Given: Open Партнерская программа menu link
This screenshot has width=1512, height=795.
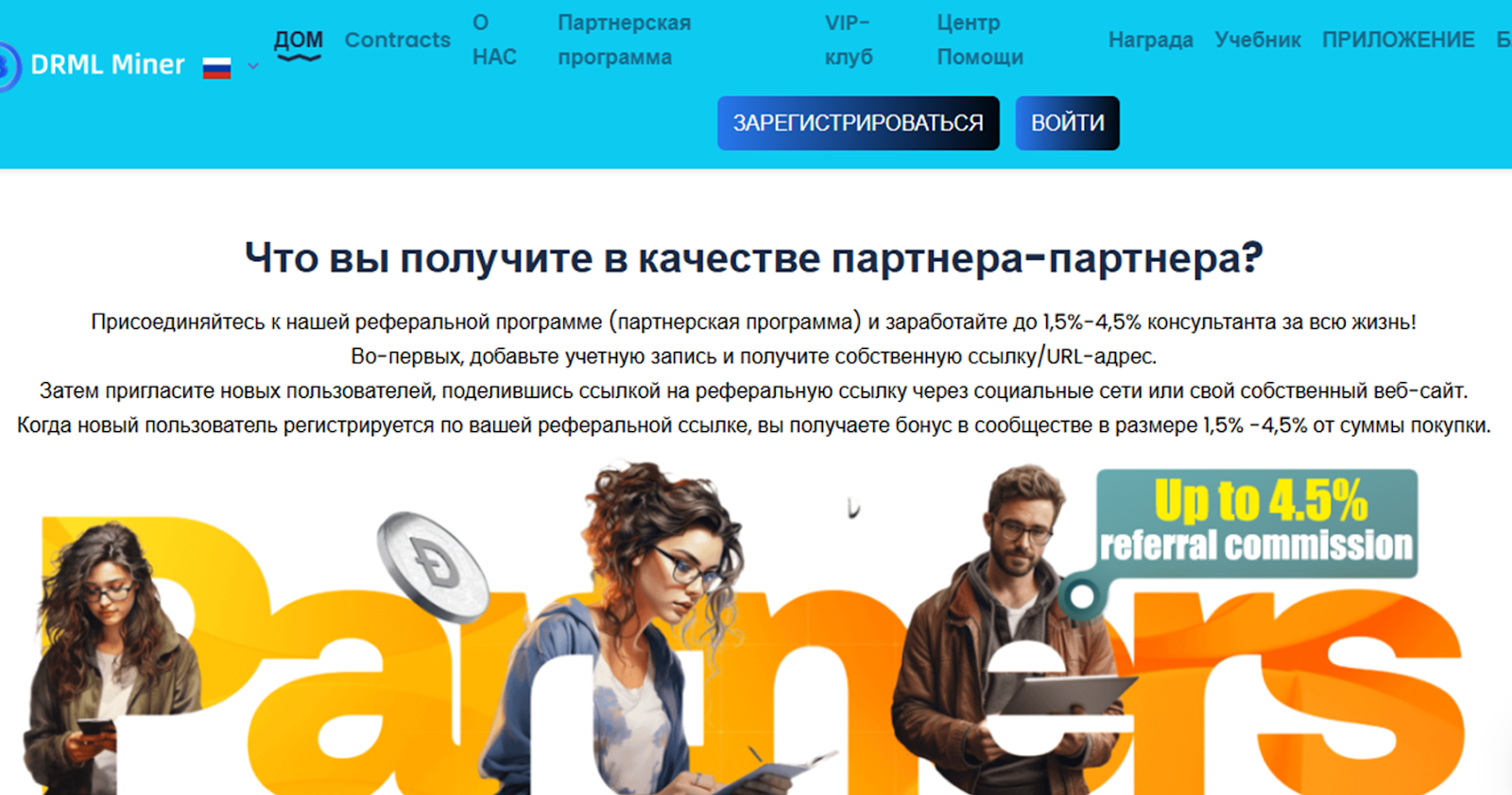Looking at the screenshot, I should coord(624,40).
